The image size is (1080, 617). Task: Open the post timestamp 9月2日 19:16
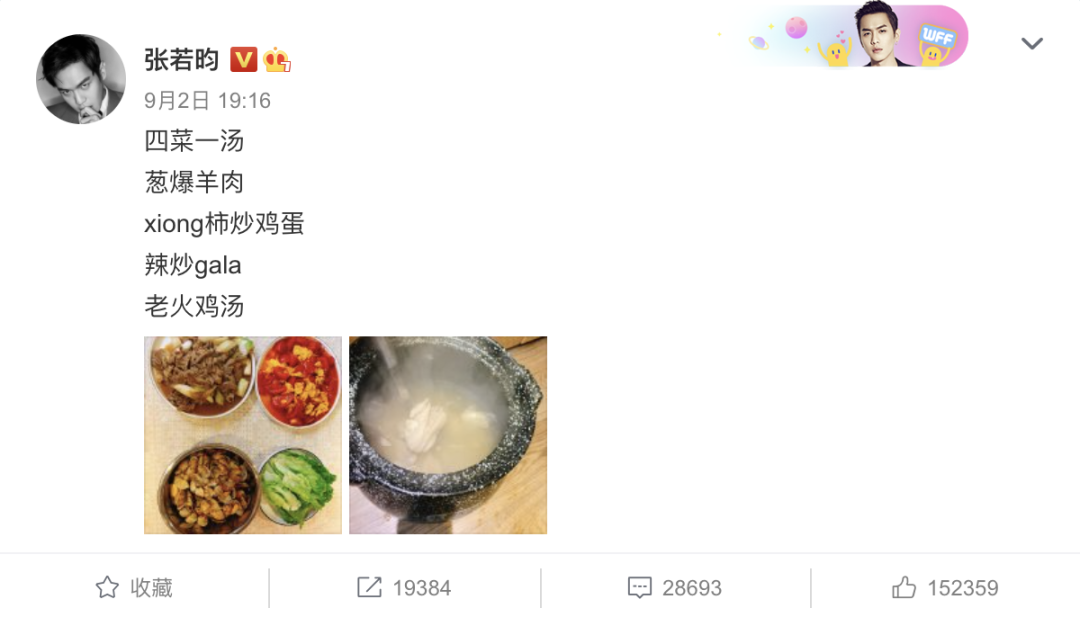(207, 101)
